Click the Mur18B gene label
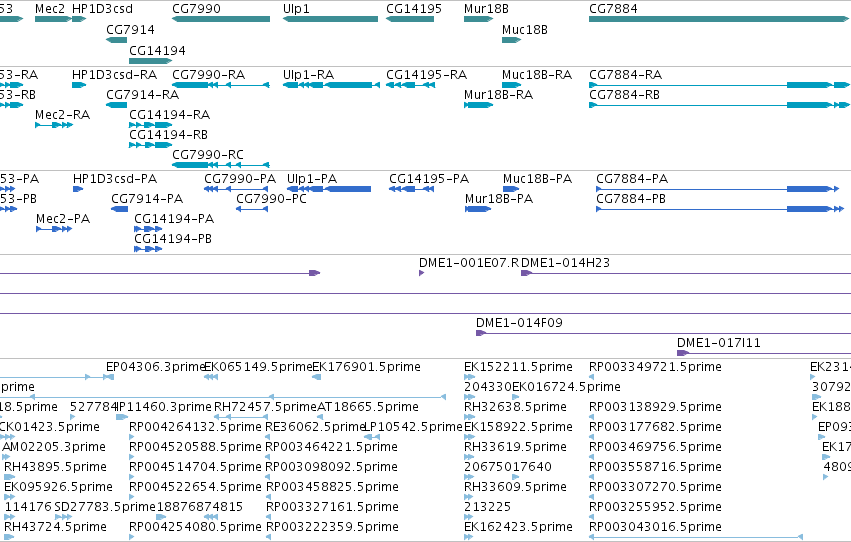 486,9
